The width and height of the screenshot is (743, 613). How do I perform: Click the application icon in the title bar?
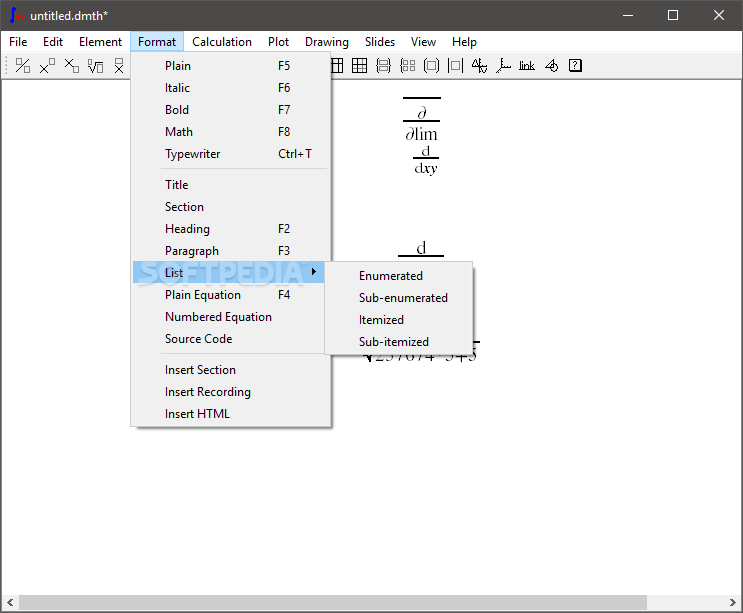(x=17, y=15)
